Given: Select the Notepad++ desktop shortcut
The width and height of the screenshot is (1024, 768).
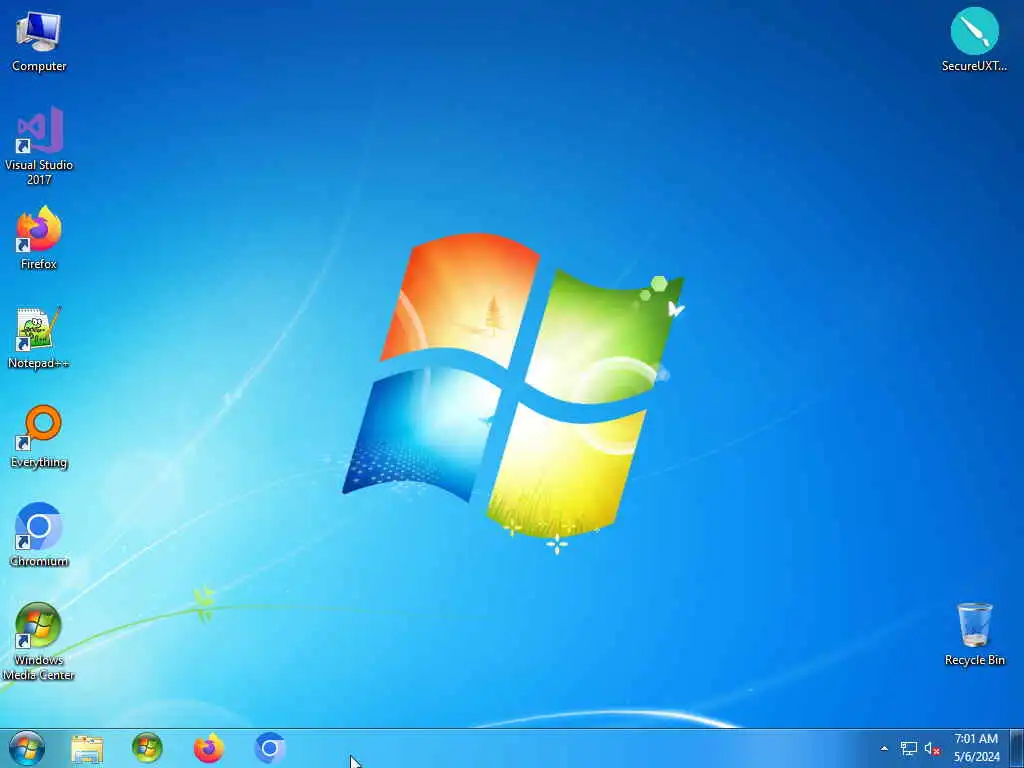Looking at the screenshot, I should pos(39,338).
